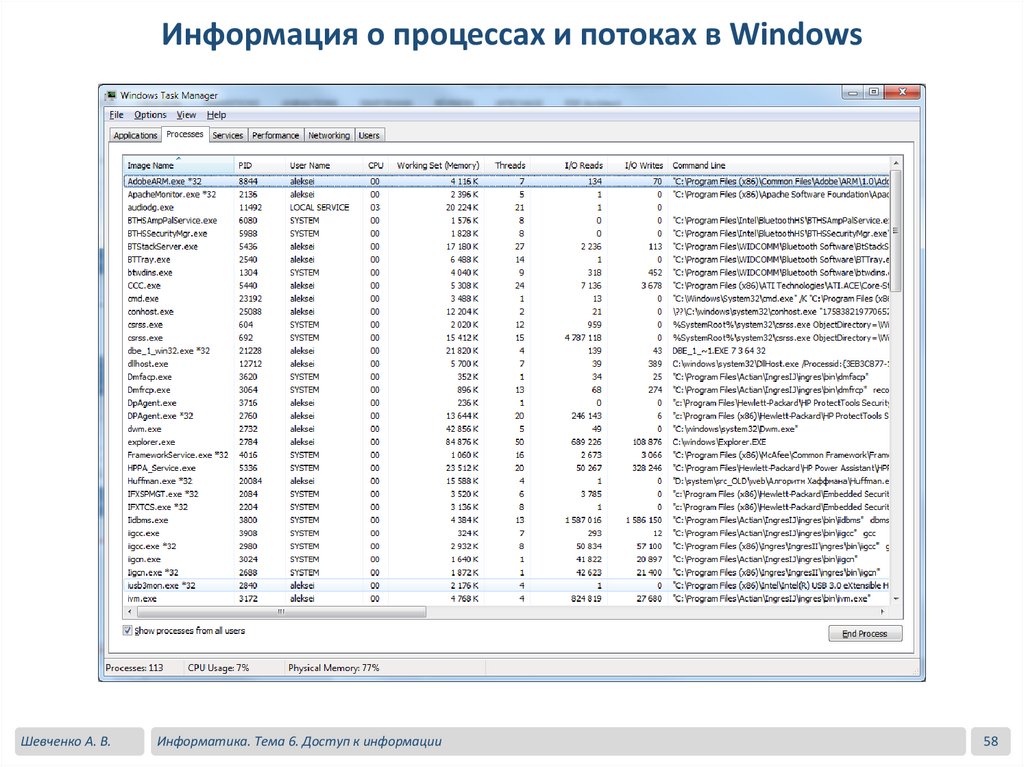Click the End Process button
The height and width of the screenshot is (767, 1024).
pos(865,634)
